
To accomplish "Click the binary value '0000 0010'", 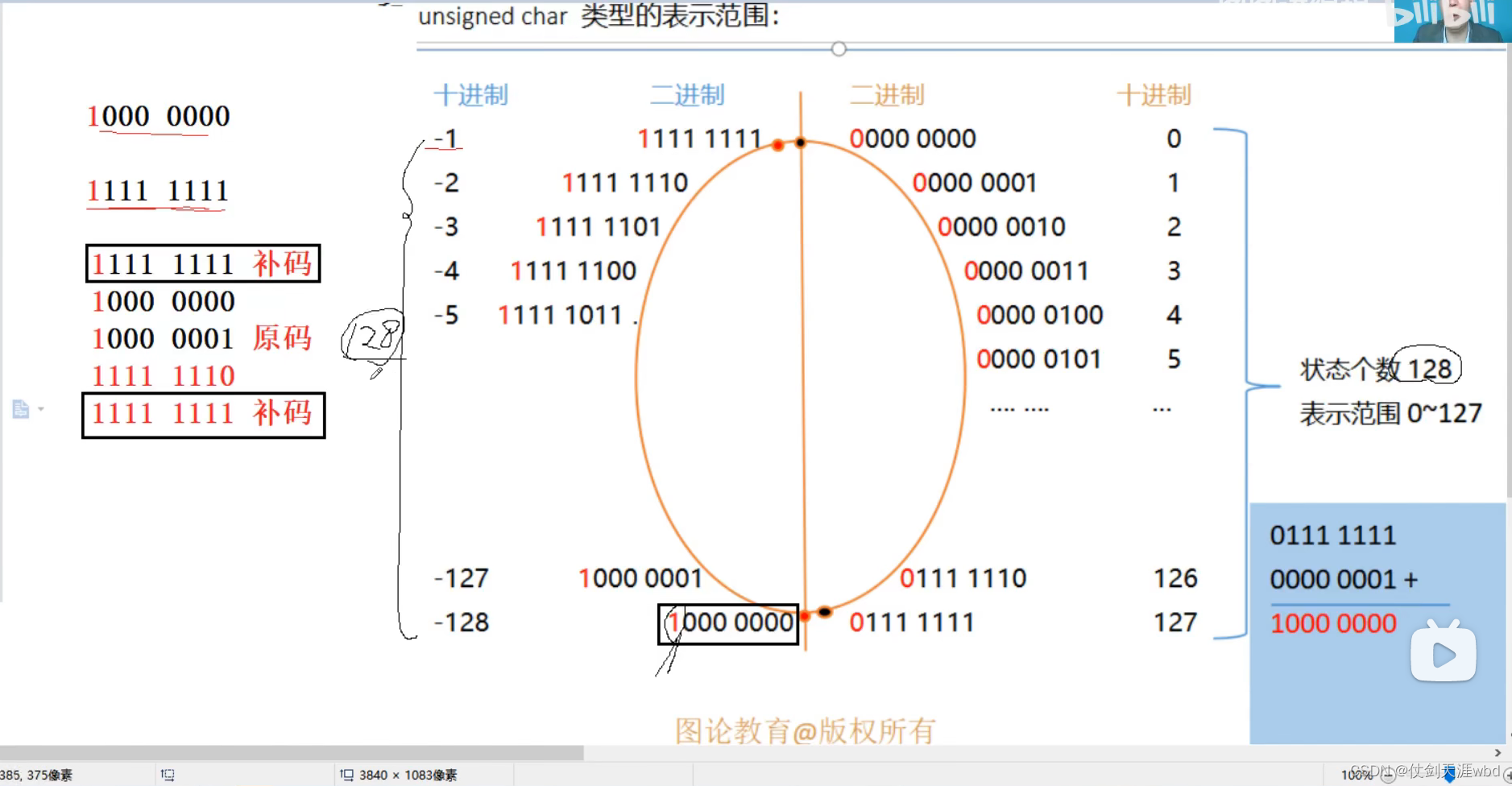I will pyautogui.click(x=1001, y=227).
